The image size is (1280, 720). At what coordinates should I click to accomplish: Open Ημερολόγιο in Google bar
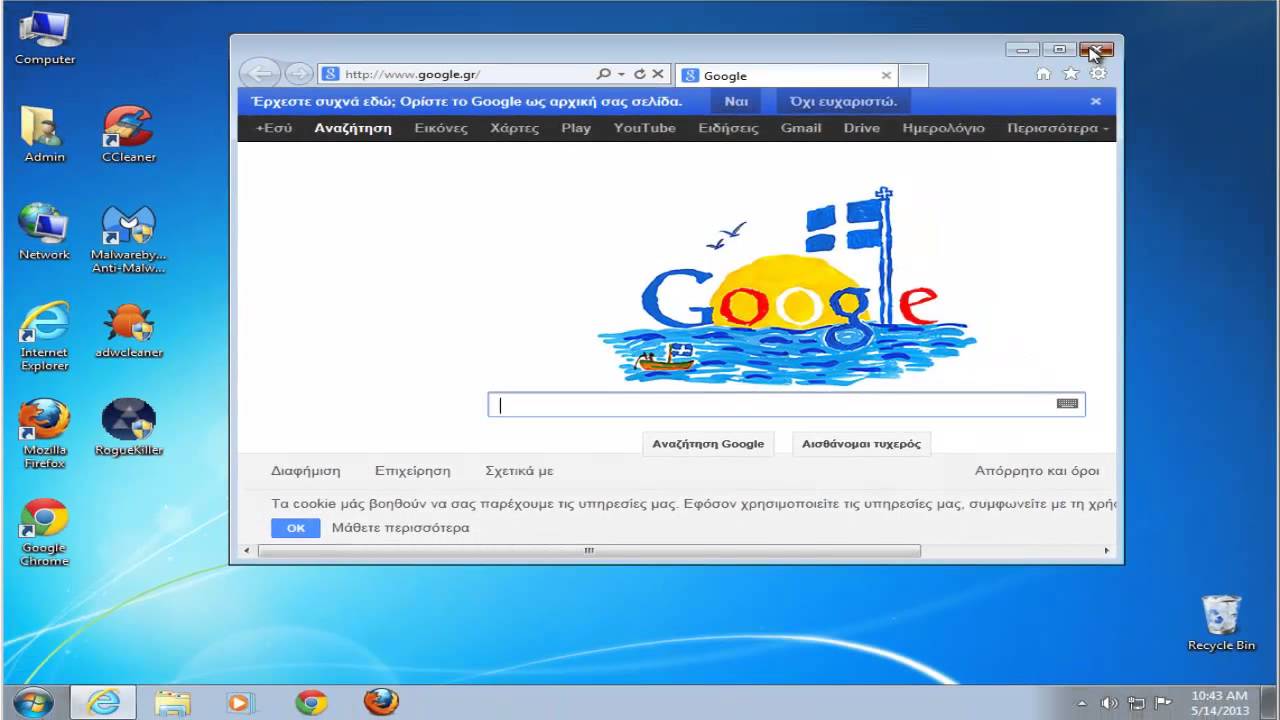click(943, 128)
